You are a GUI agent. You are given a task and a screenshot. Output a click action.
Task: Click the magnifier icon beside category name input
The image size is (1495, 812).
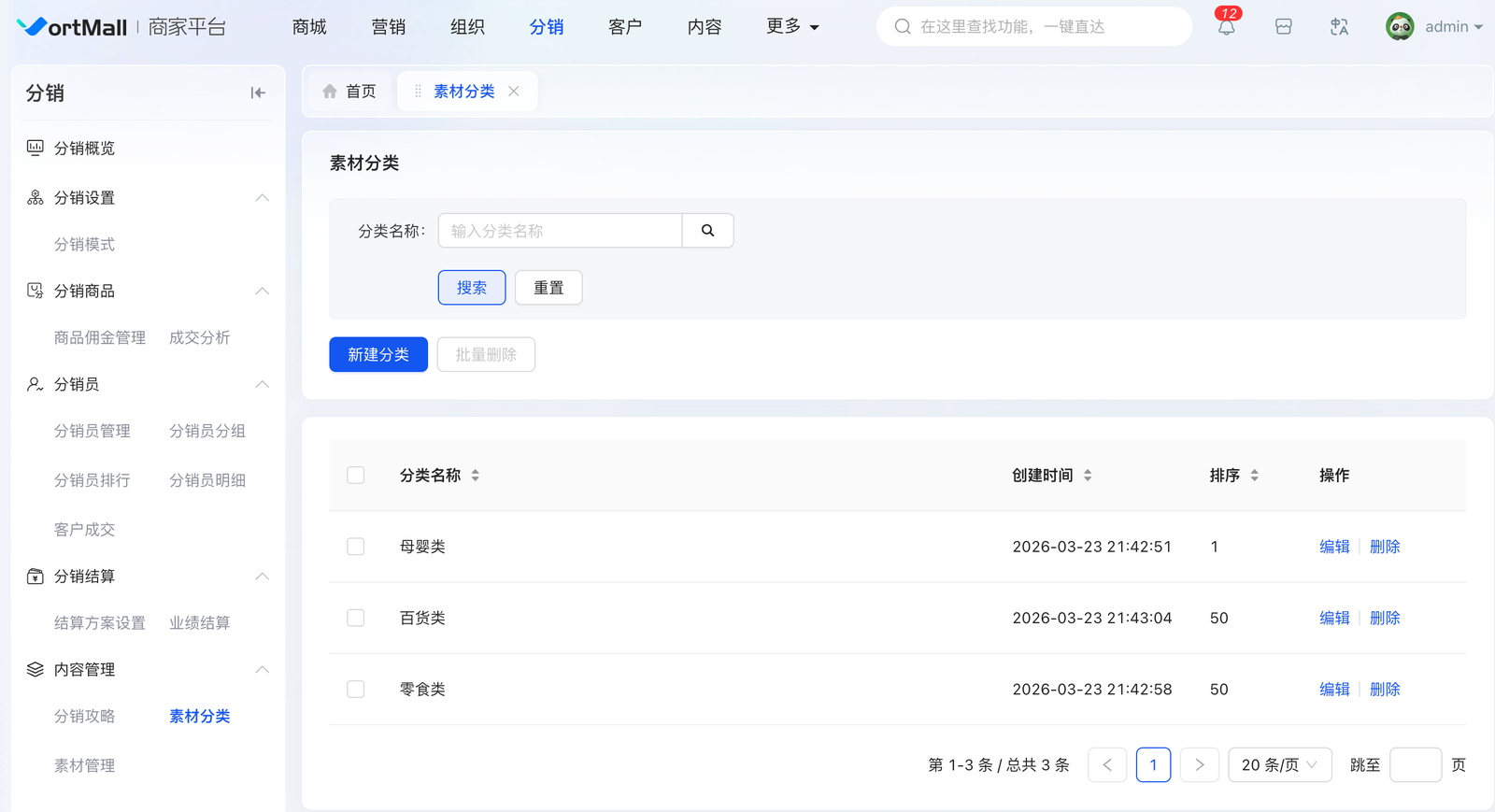[x=707, y=231]
